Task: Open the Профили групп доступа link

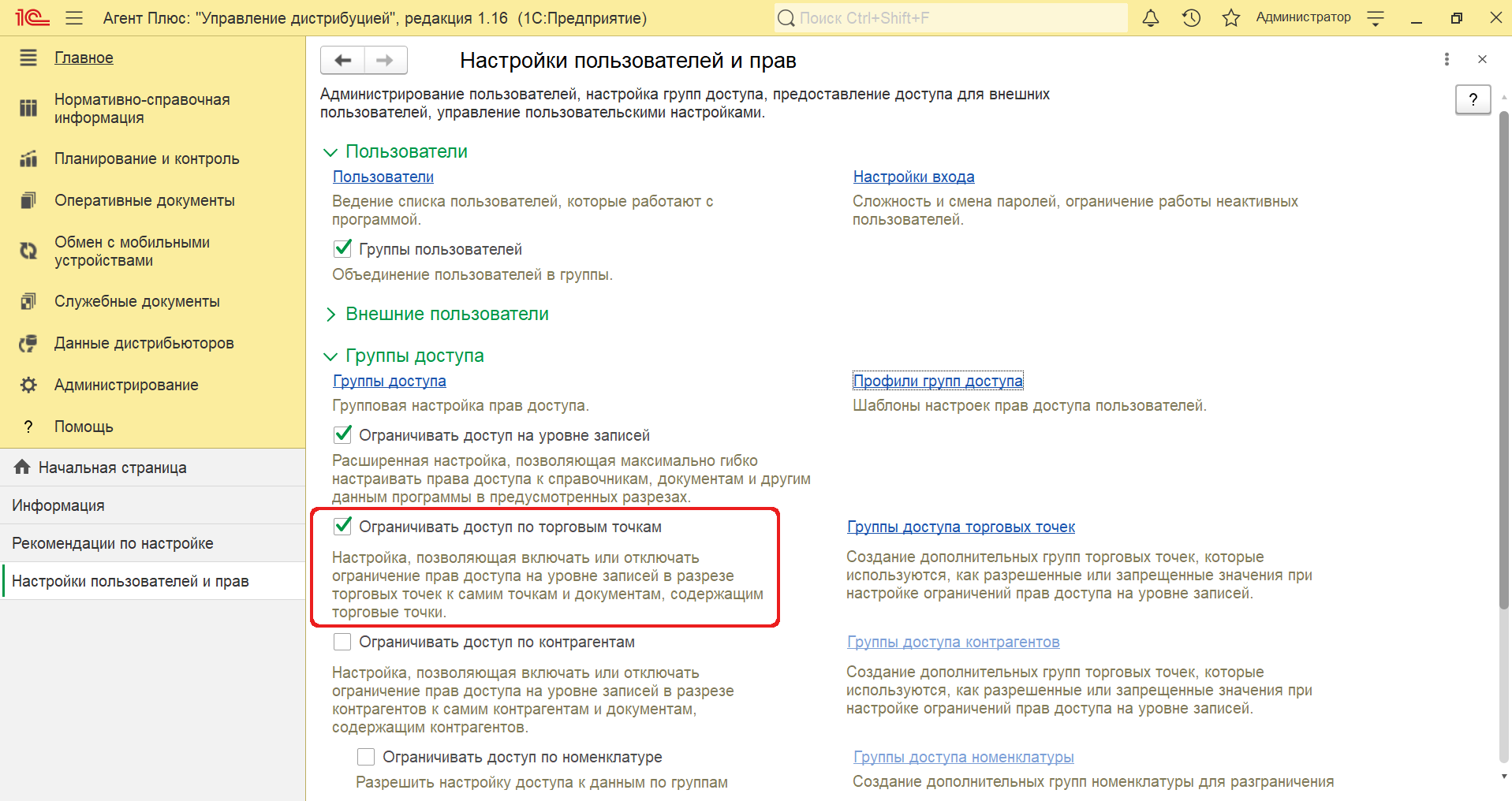Action: coord(938,381)
